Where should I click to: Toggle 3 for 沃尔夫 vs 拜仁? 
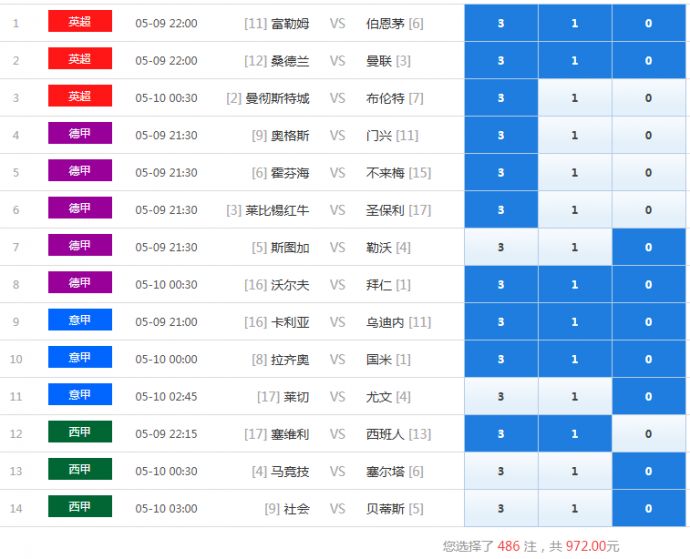501,284
